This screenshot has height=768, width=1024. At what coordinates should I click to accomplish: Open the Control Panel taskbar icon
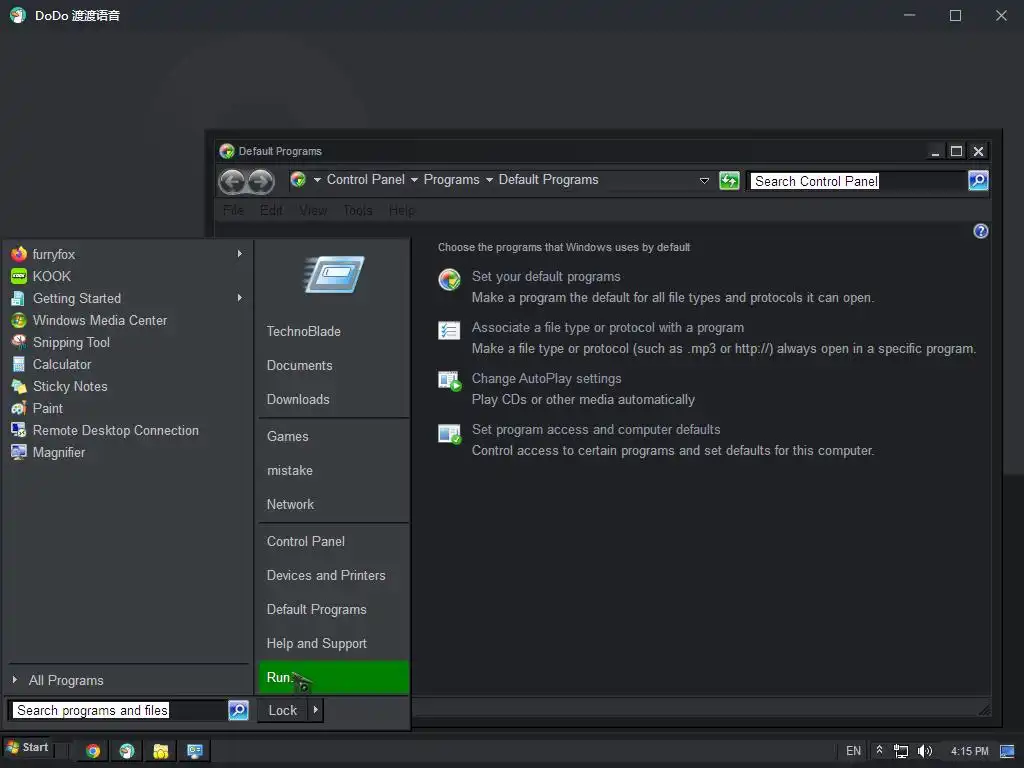coord(195,751)
